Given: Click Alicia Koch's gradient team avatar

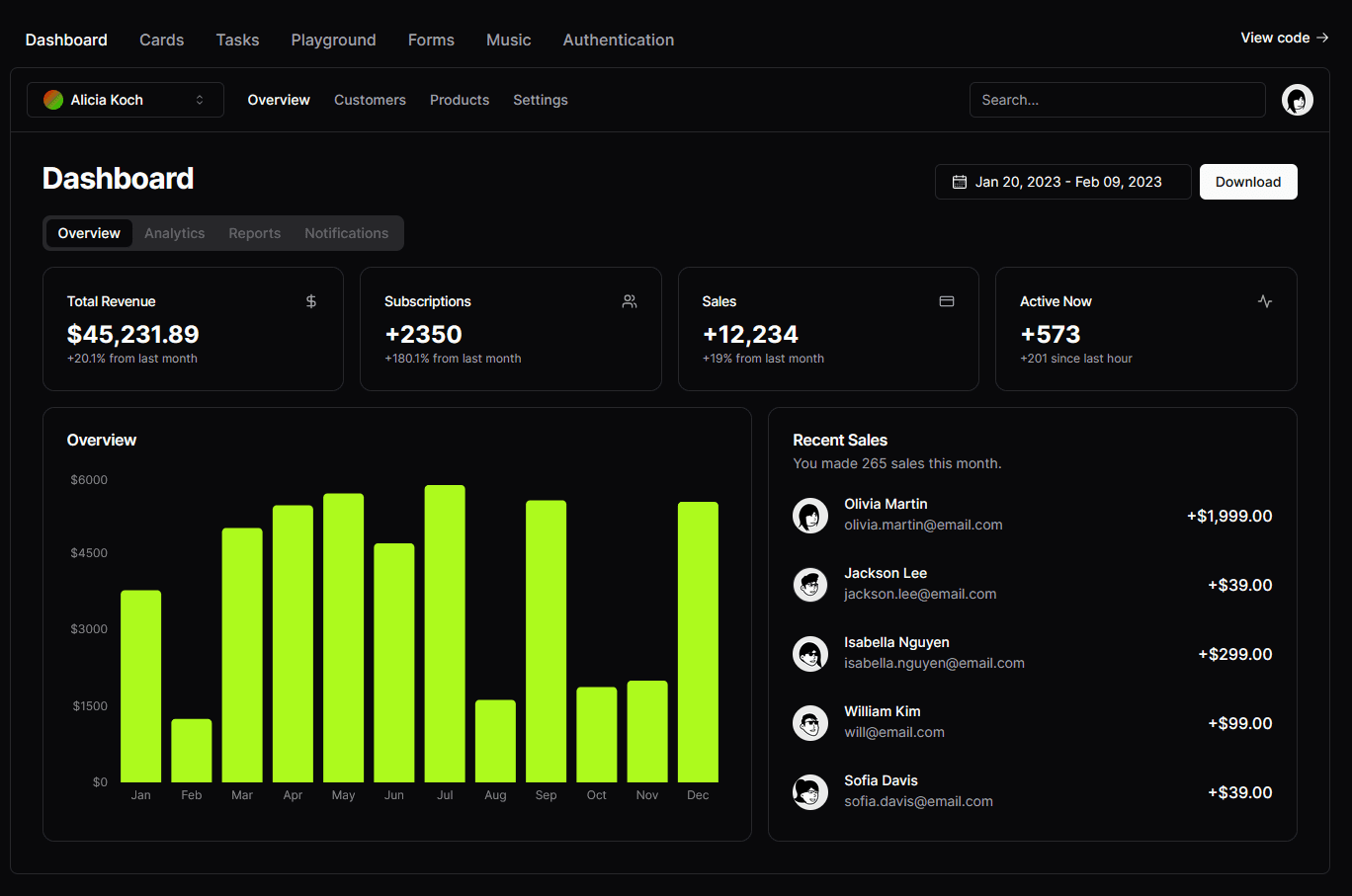Looking at the screenshot, I should tap(53, 100).
